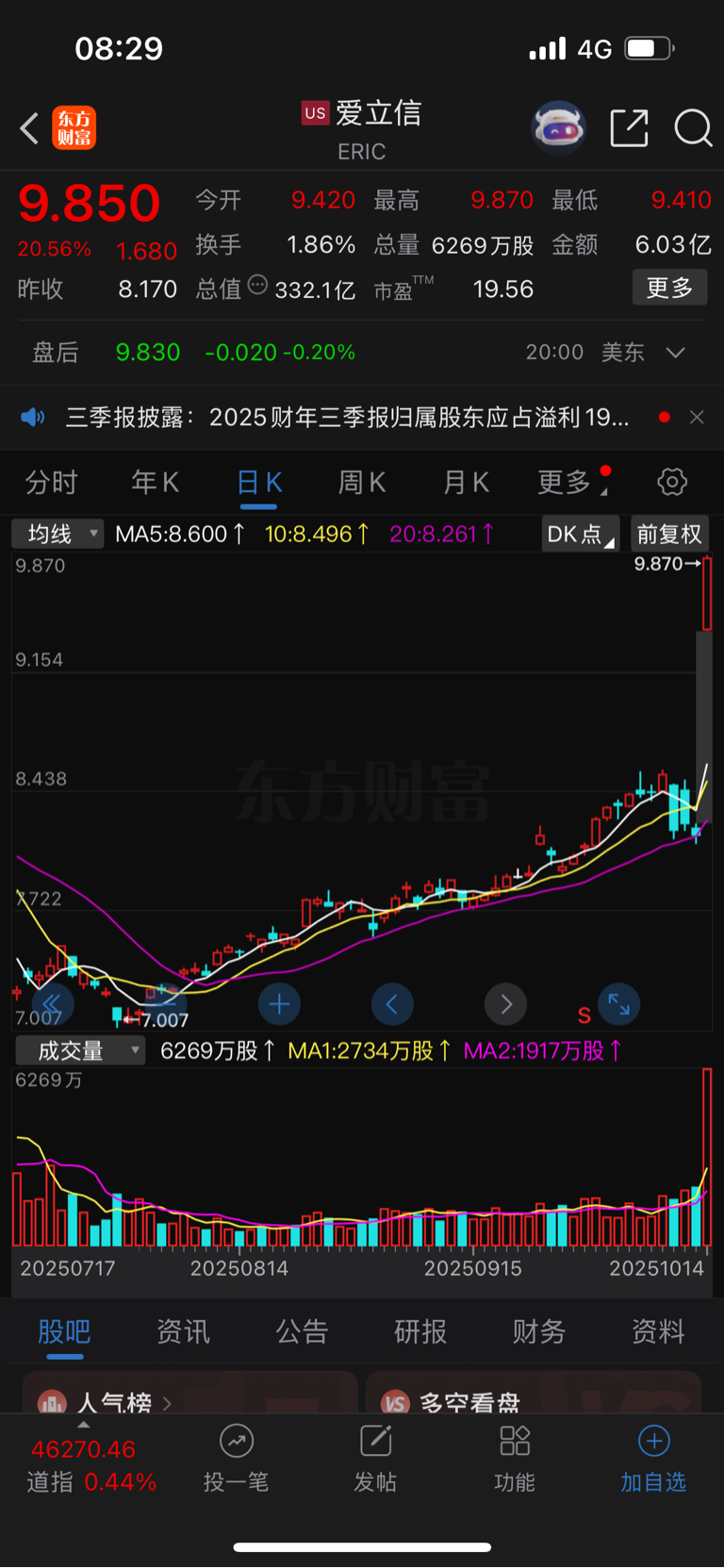Open the 股吧 tab
Image resolution: width=724 pixels, height=1568 pixels.
point(64,1331)
